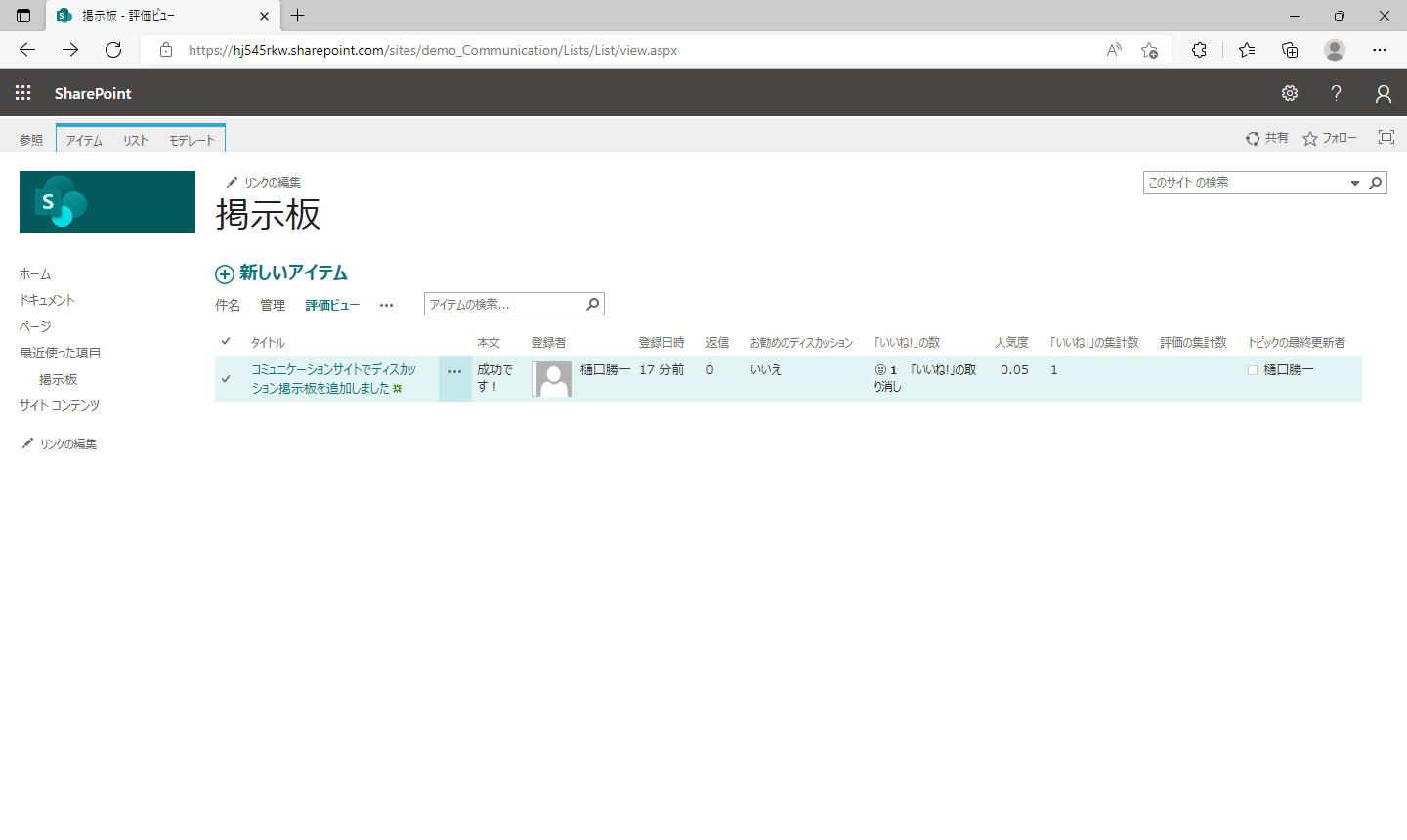The image size is (1407, 840).
Task: Click 最近使った項目 in the left navigation
Action: (61, 354)
